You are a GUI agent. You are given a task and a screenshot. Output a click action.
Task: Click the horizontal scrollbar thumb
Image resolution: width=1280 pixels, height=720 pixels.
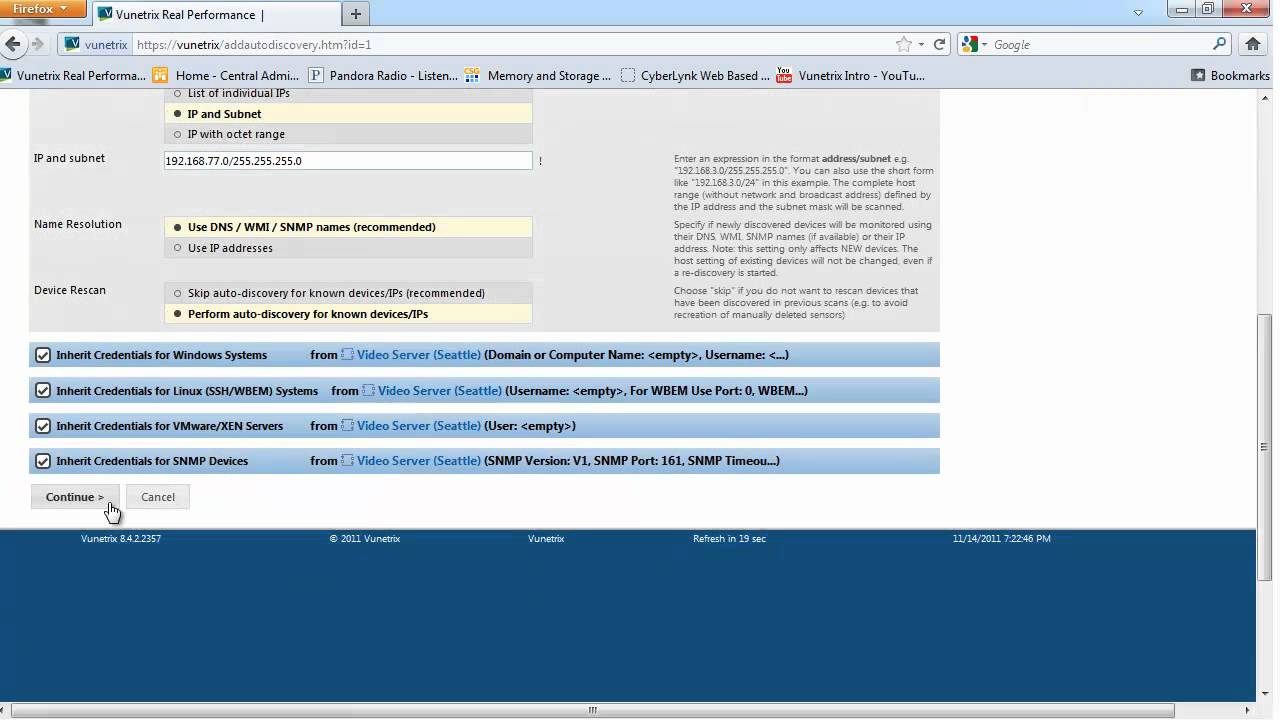click(x=592, y=710)
